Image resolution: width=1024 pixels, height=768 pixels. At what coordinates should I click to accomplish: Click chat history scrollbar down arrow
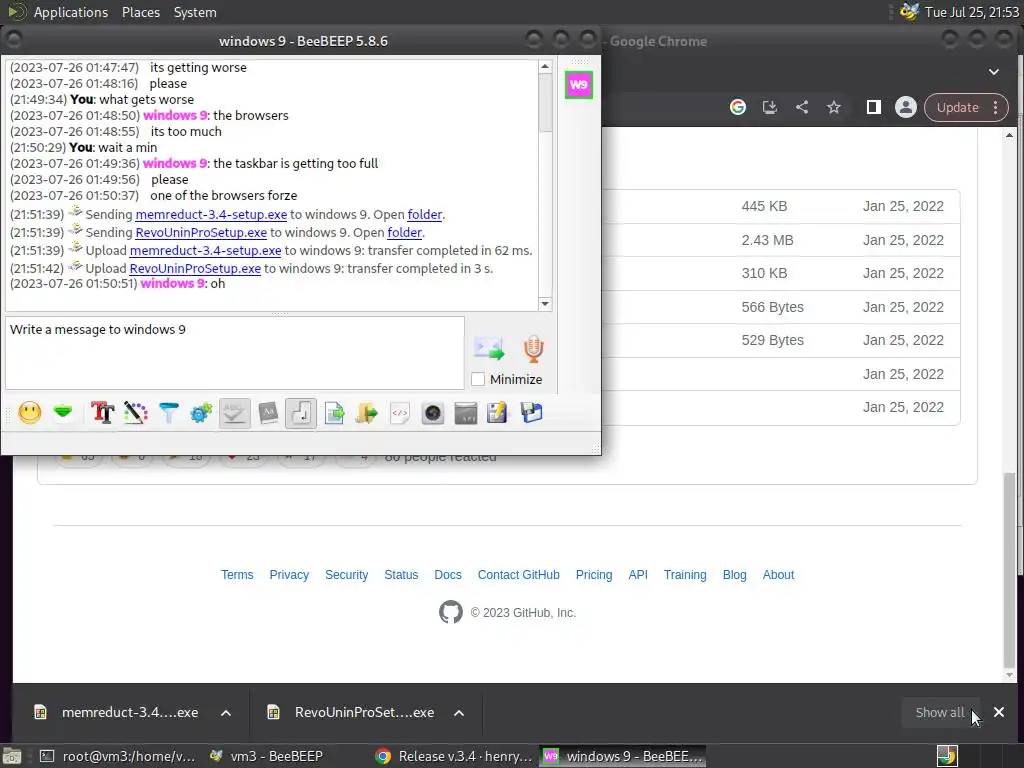[545, 304]
